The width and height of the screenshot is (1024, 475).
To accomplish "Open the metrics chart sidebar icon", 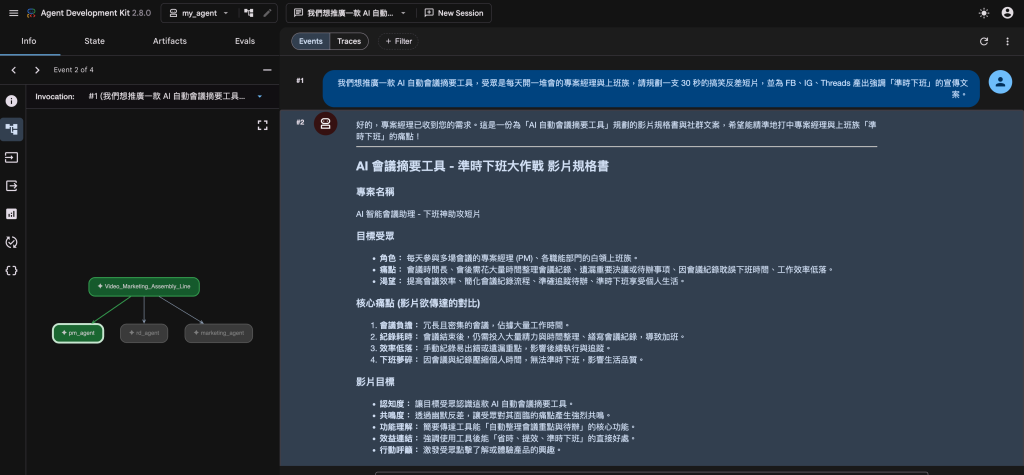I will pyautogui.click(x=11, y=214).
